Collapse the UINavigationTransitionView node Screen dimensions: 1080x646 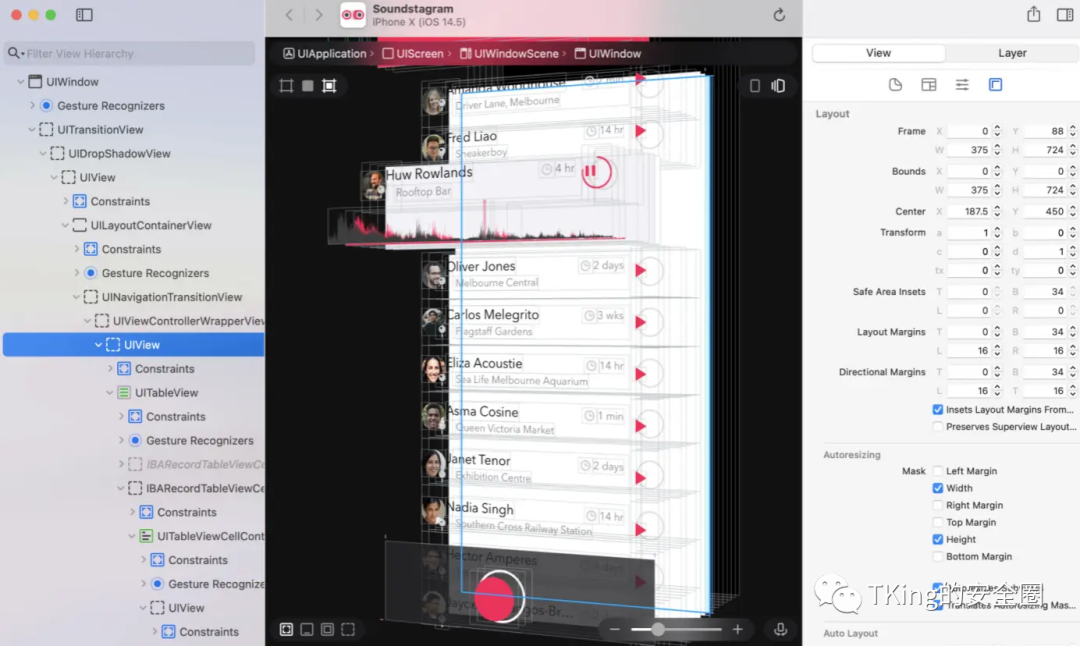pyautogui.click(x=76, y=298)
